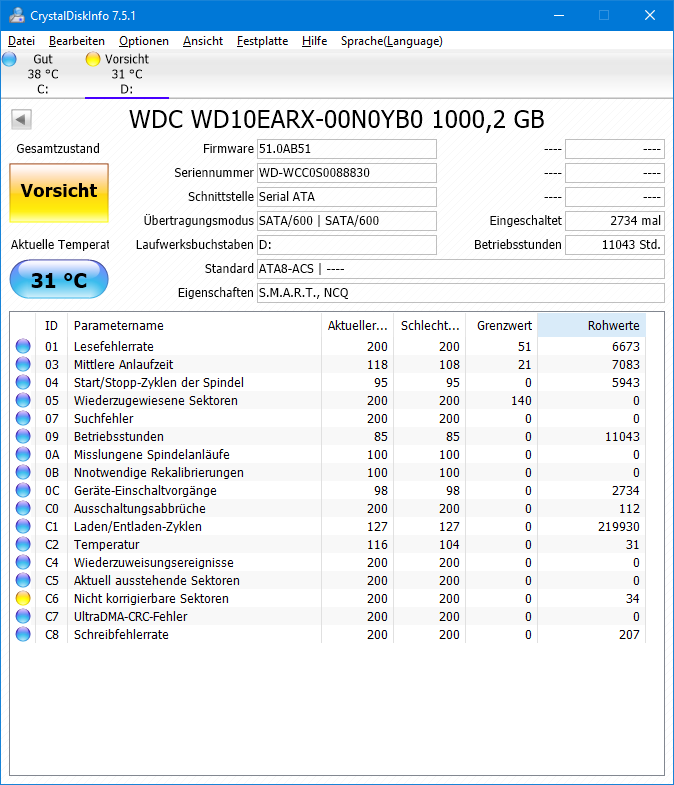Click the Übertragungsmodus field SATA/600

tap(347, 221)
